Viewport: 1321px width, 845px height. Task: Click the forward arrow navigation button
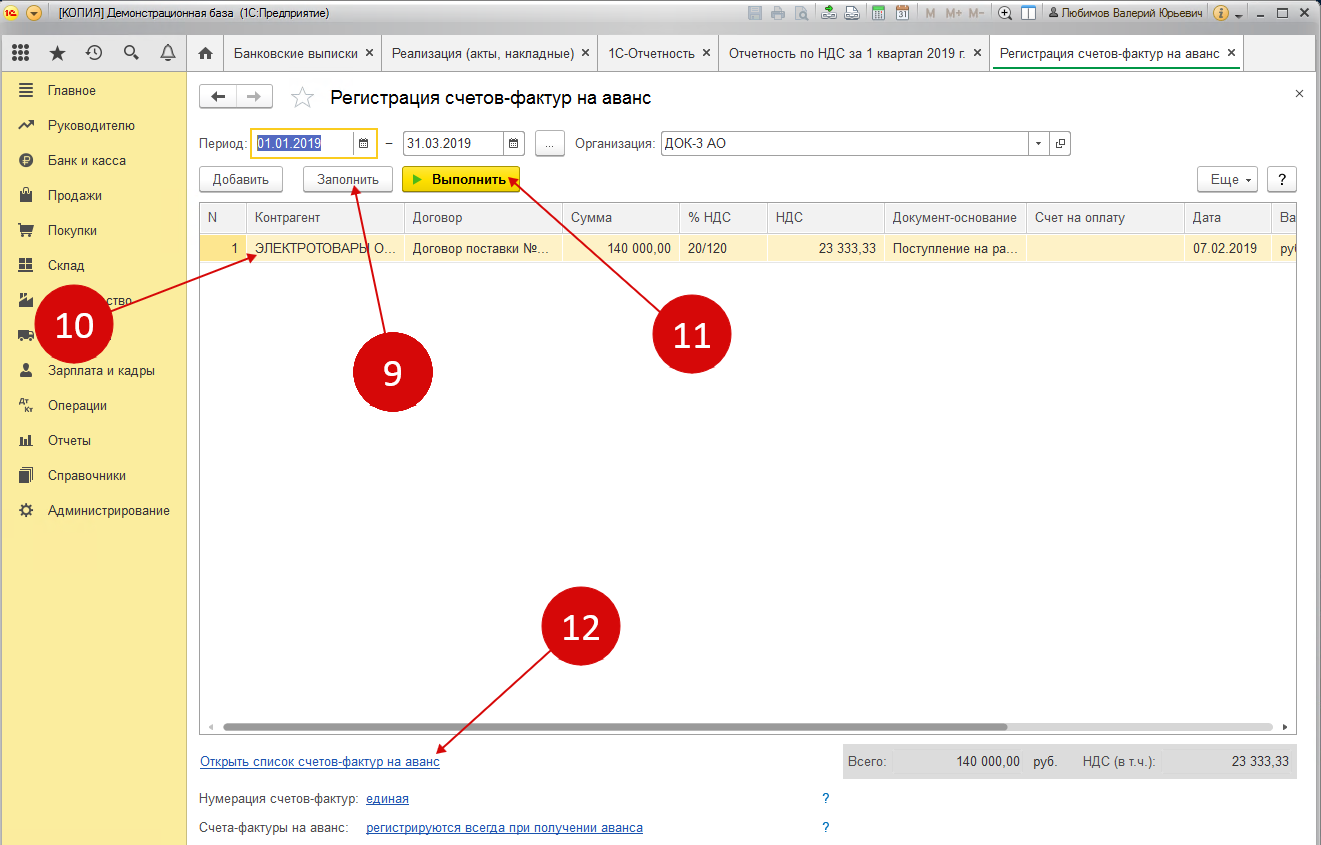[254, 96]
